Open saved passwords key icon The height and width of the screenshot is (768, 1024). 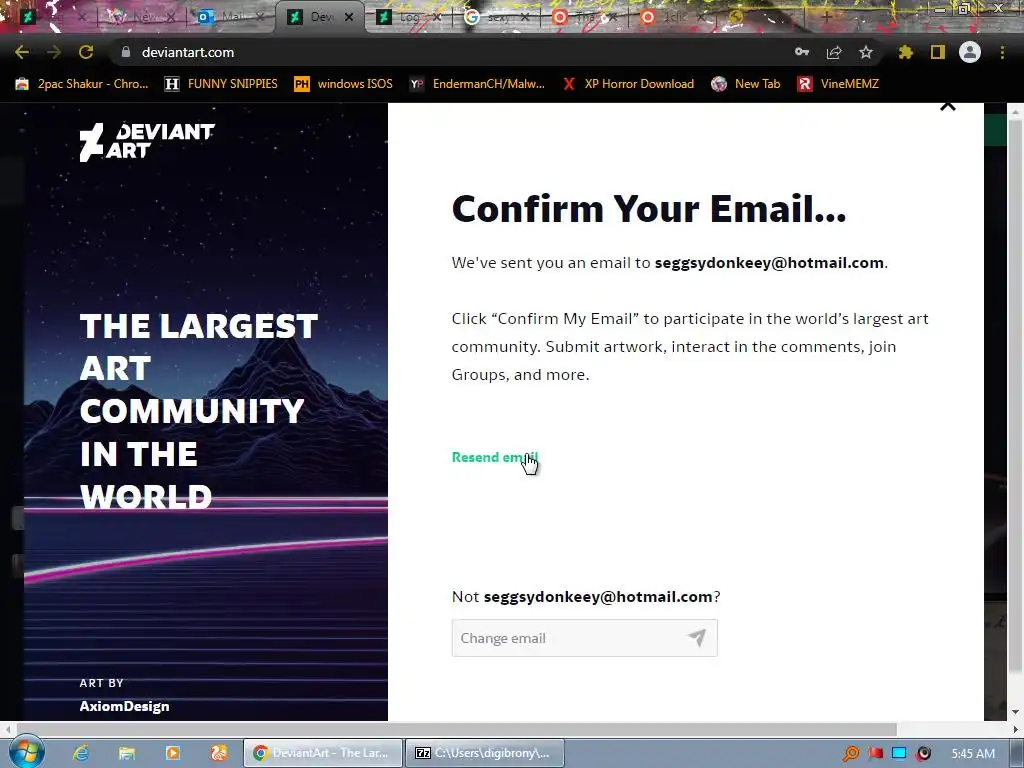pyautogui.click(x=802, y=52)
